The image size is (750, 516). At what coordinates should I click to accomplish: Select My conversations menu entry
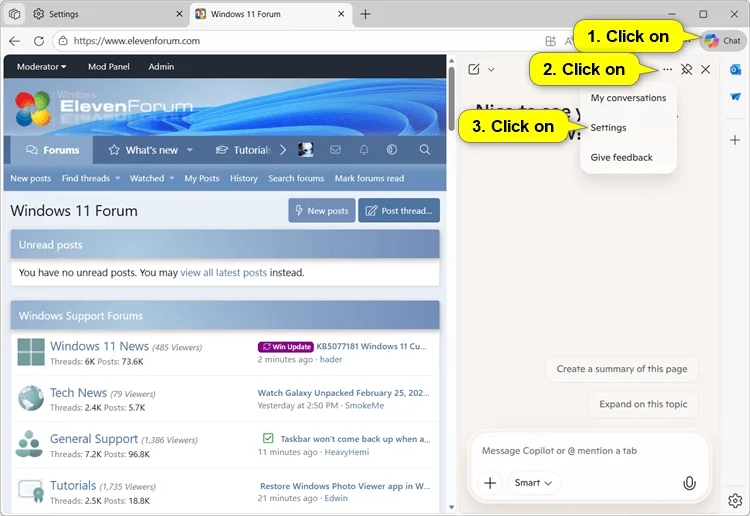pos(628,98)
